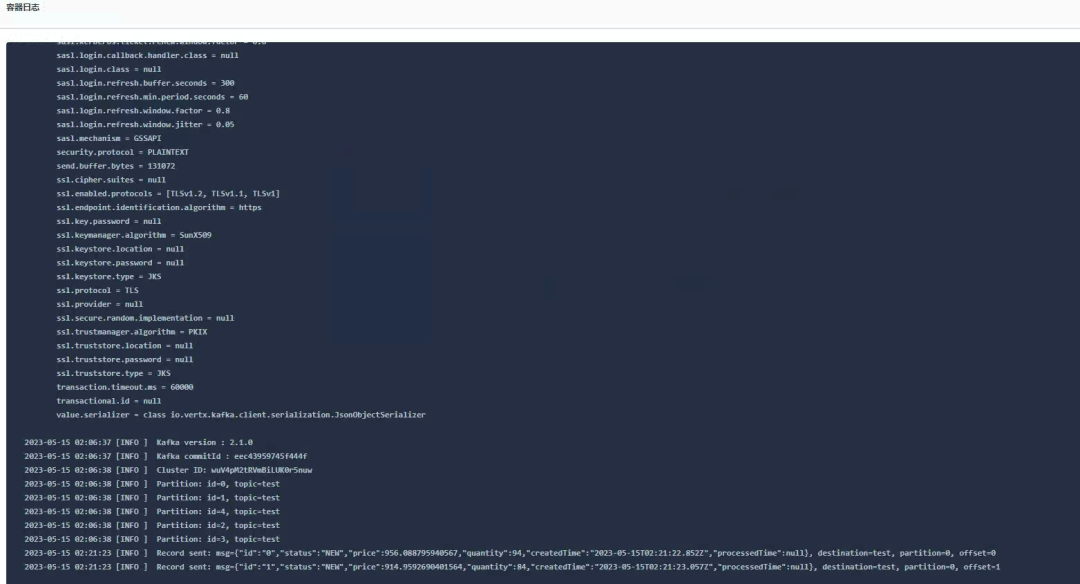Select the Record sent log with offset=0
1080x584 pixels.
coord(510,552)
